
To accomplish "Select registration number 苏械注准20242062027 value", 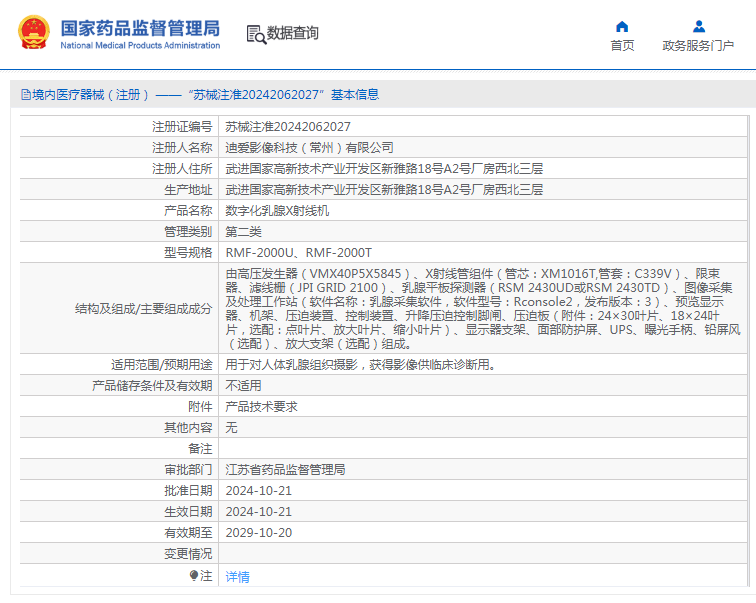I will coord(288,127).
